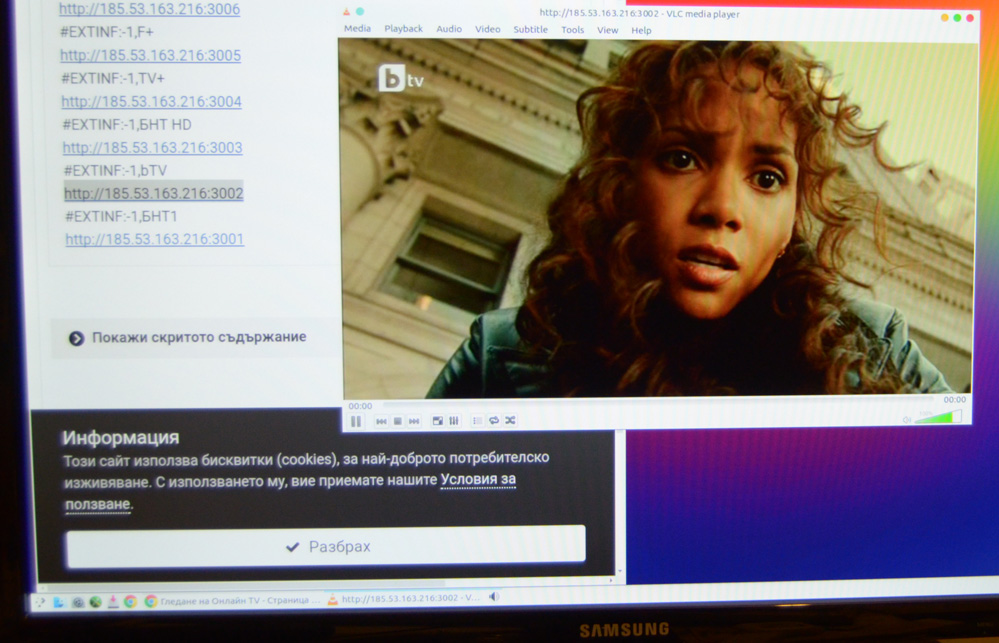
Task: Click the VLC cone title bar icon
Action: (347, 11)
